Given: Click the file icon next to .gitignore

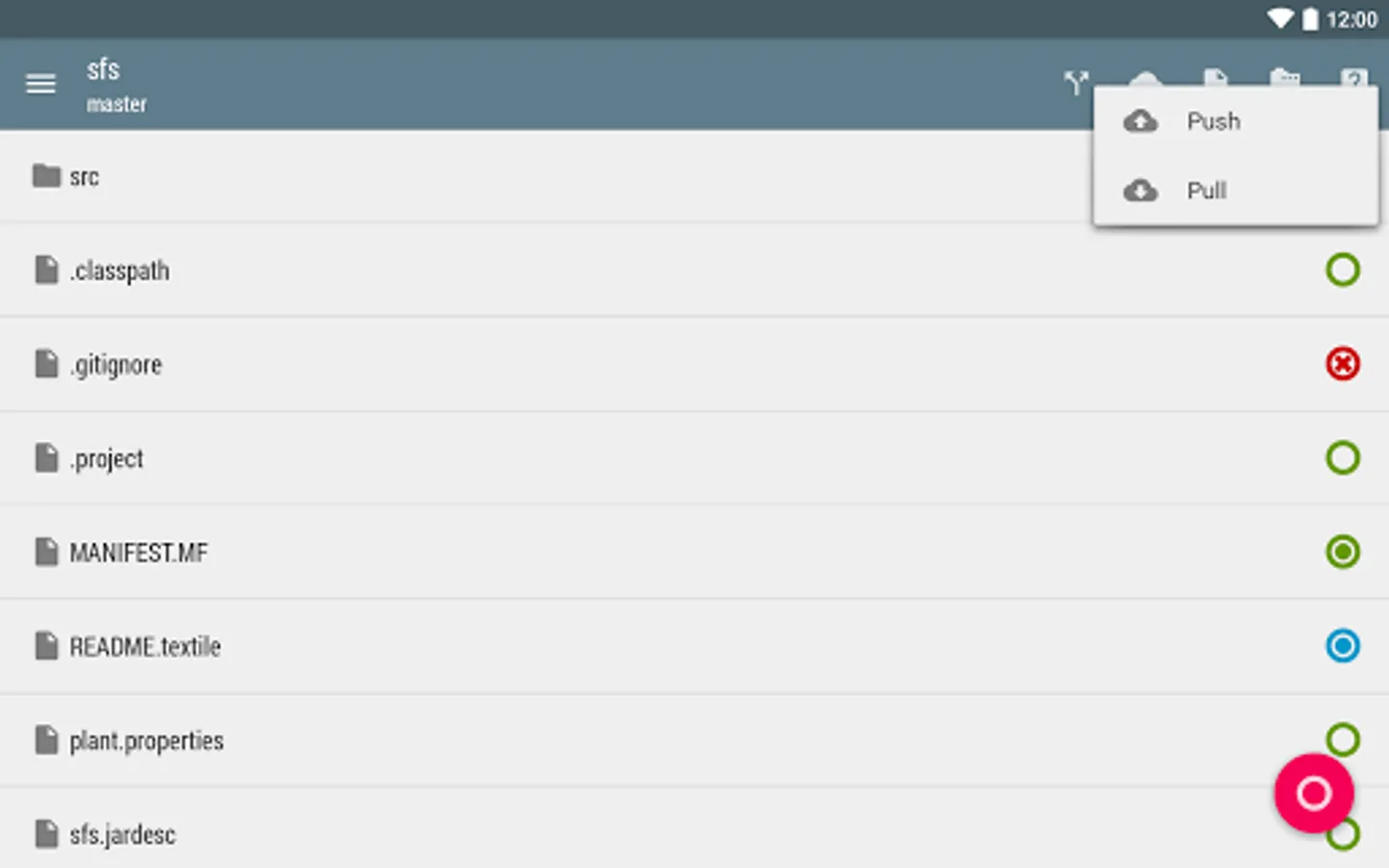Looking at the screenshot, I should pos(46,365).
